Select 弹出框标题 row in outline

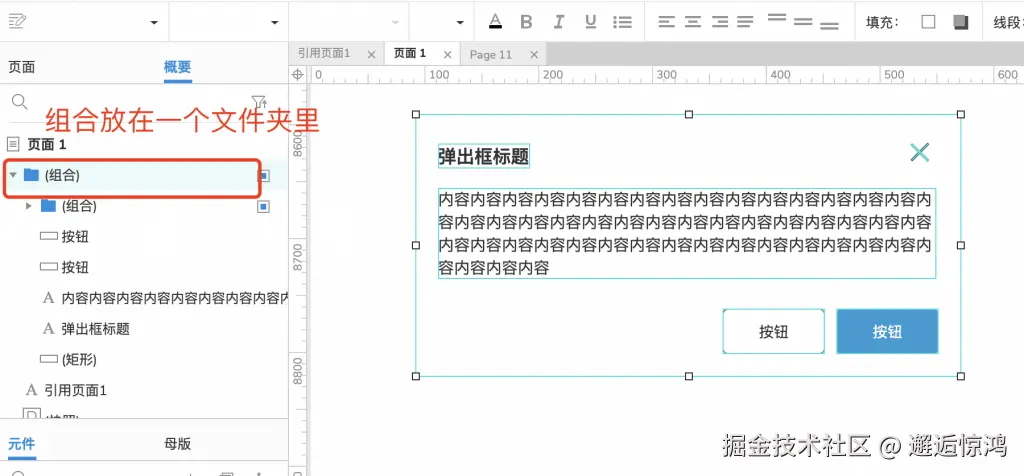coord(144,328)
